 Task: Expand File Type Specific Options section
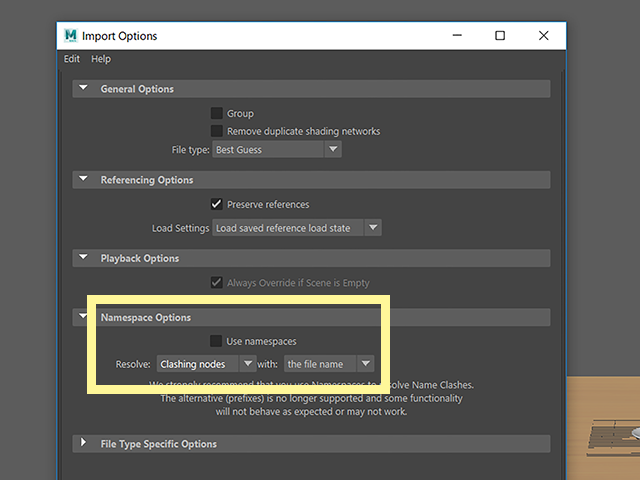pos(83,442)
